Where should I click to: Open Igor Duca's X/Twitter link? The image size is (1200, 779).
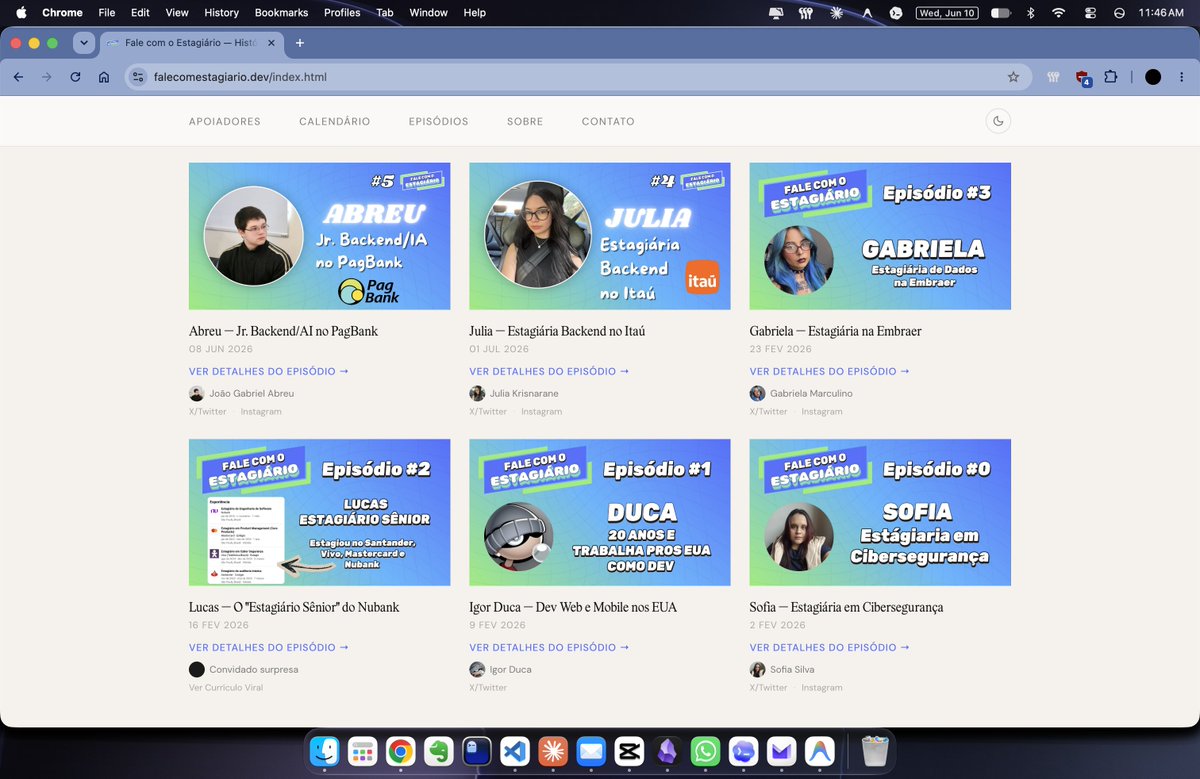(x=488, y=687)
